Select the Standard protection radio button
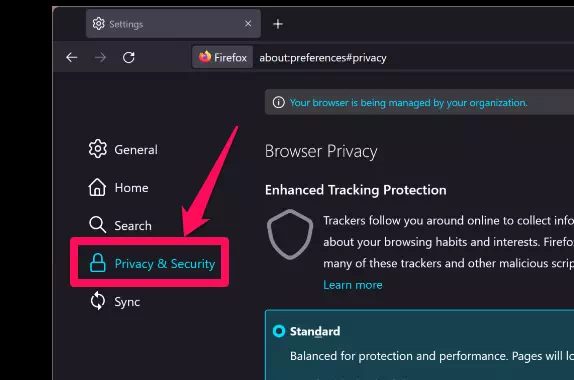 pyautogui.click(x=279, y=331)
